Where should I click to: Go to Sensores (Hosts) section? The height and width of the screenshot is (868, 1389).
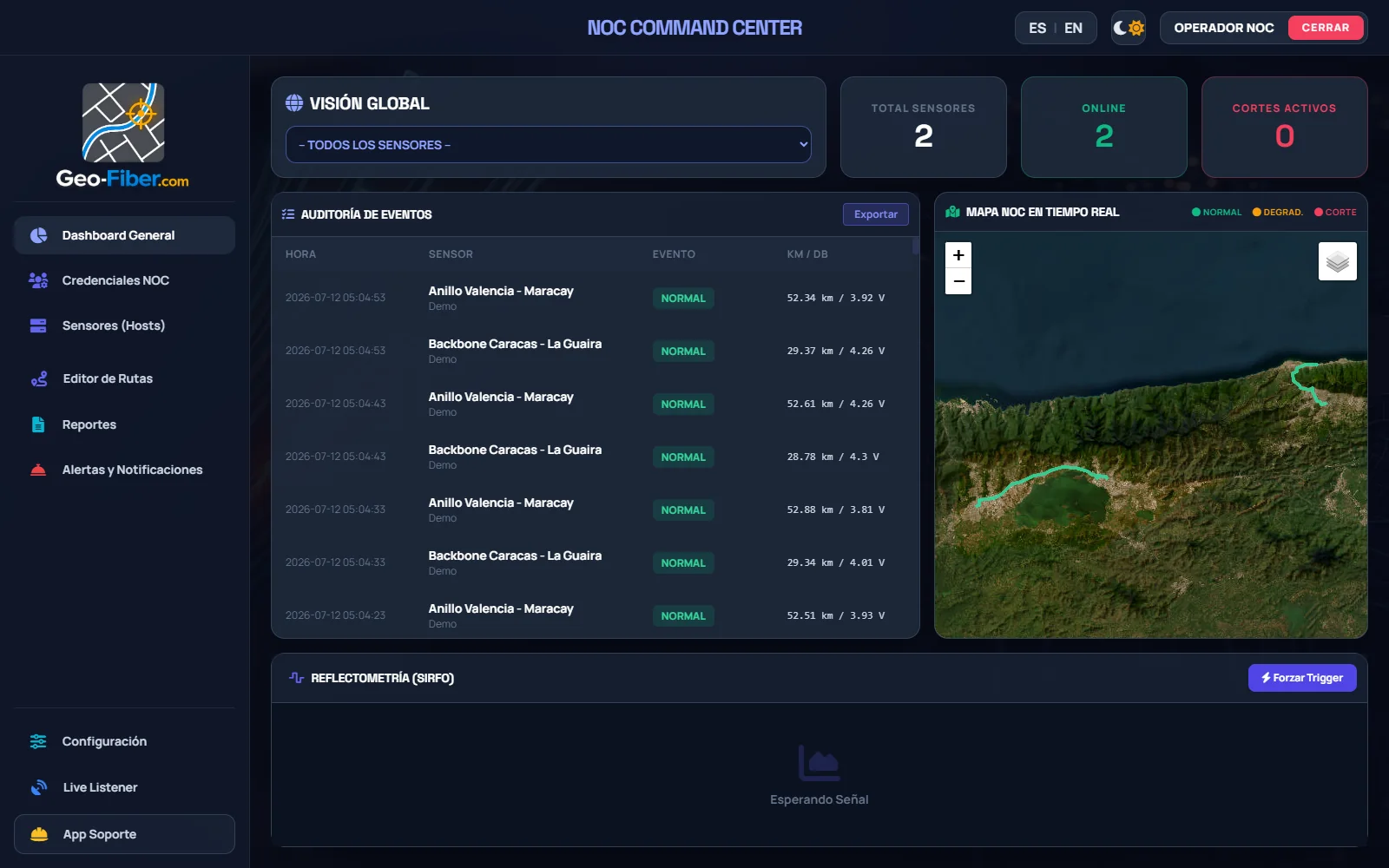pos(124,325)
